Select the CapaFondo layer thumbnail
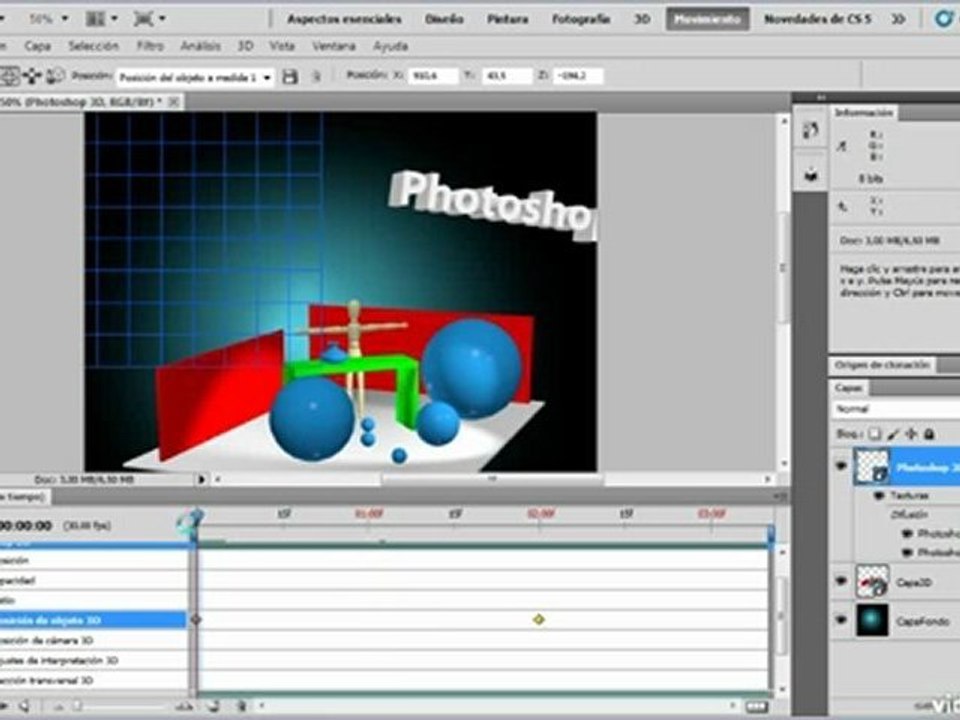960x720 pixels. pyautogui.click(x=872, y=620)
